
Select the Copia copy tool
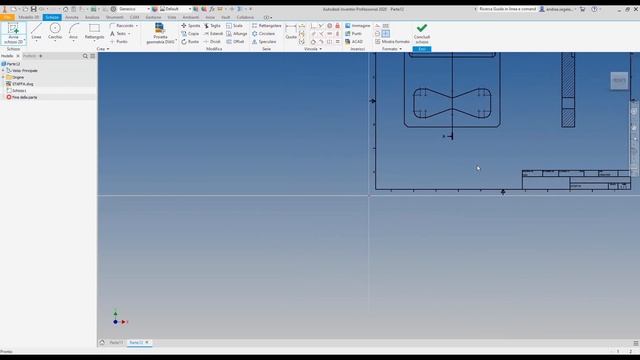[190, 33]
